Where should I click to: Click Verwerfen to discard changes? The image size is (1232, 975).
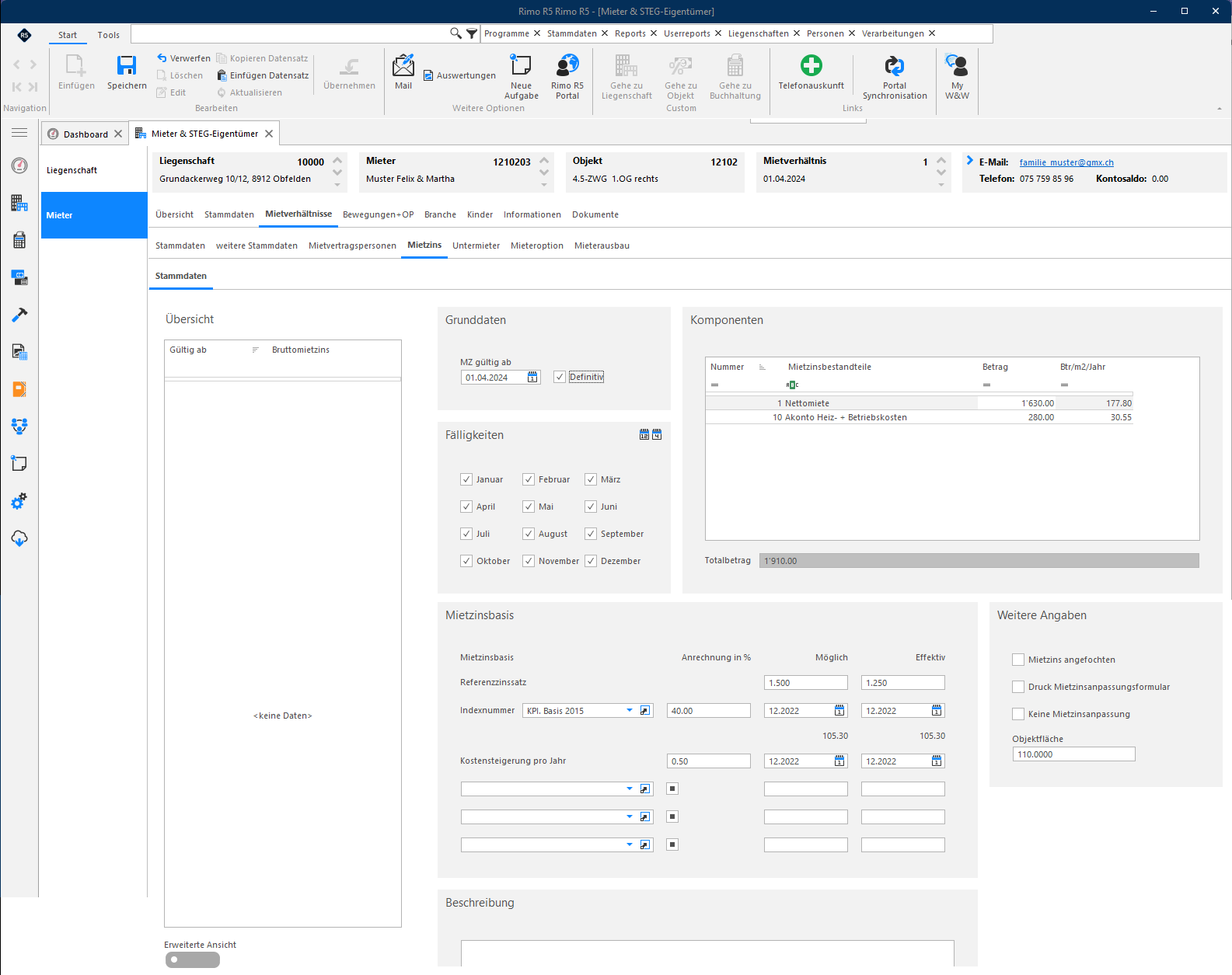183,58
